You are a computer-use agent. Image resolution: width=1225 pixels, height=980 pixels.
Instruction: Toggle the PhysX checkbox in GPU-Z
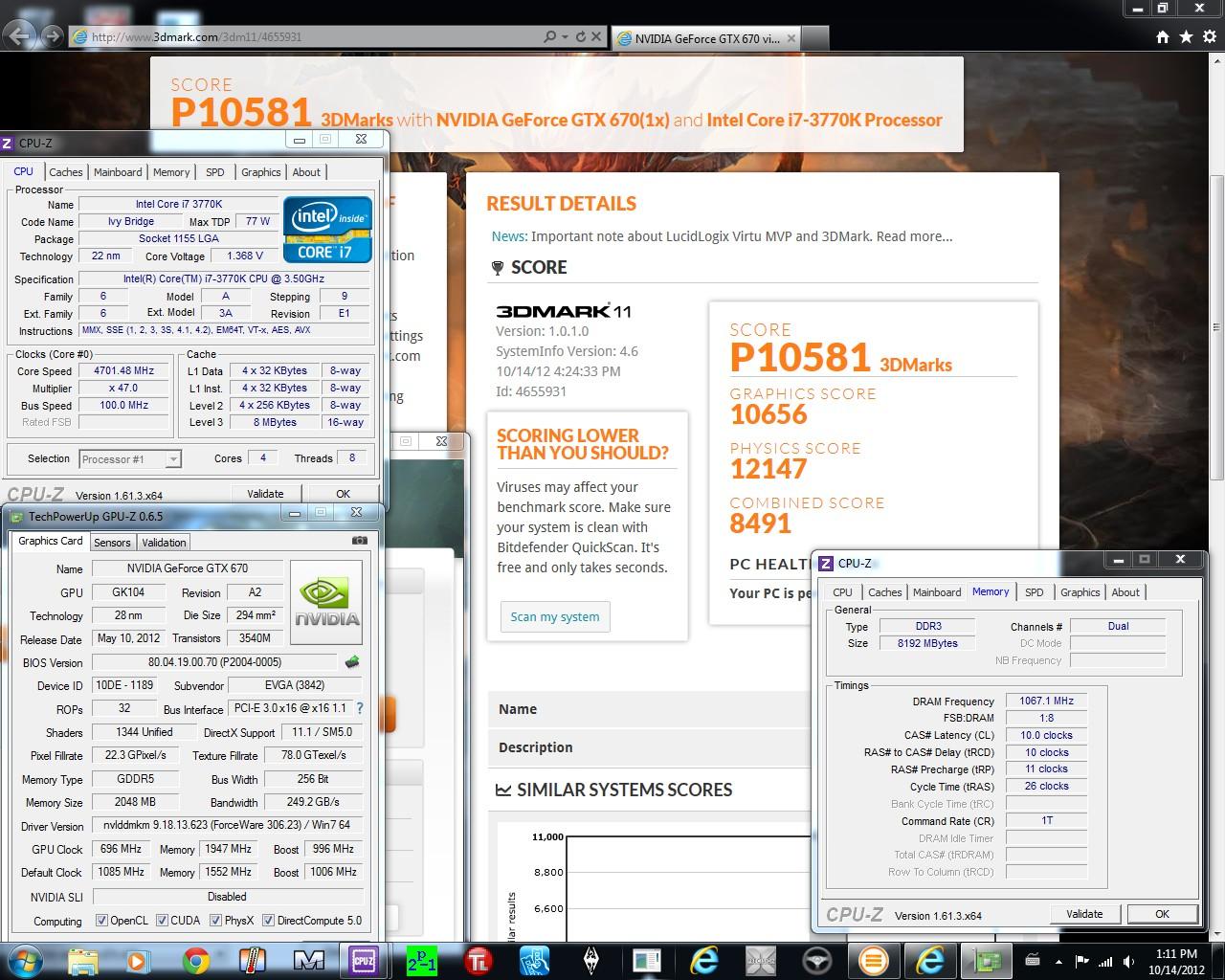[215, 921]
